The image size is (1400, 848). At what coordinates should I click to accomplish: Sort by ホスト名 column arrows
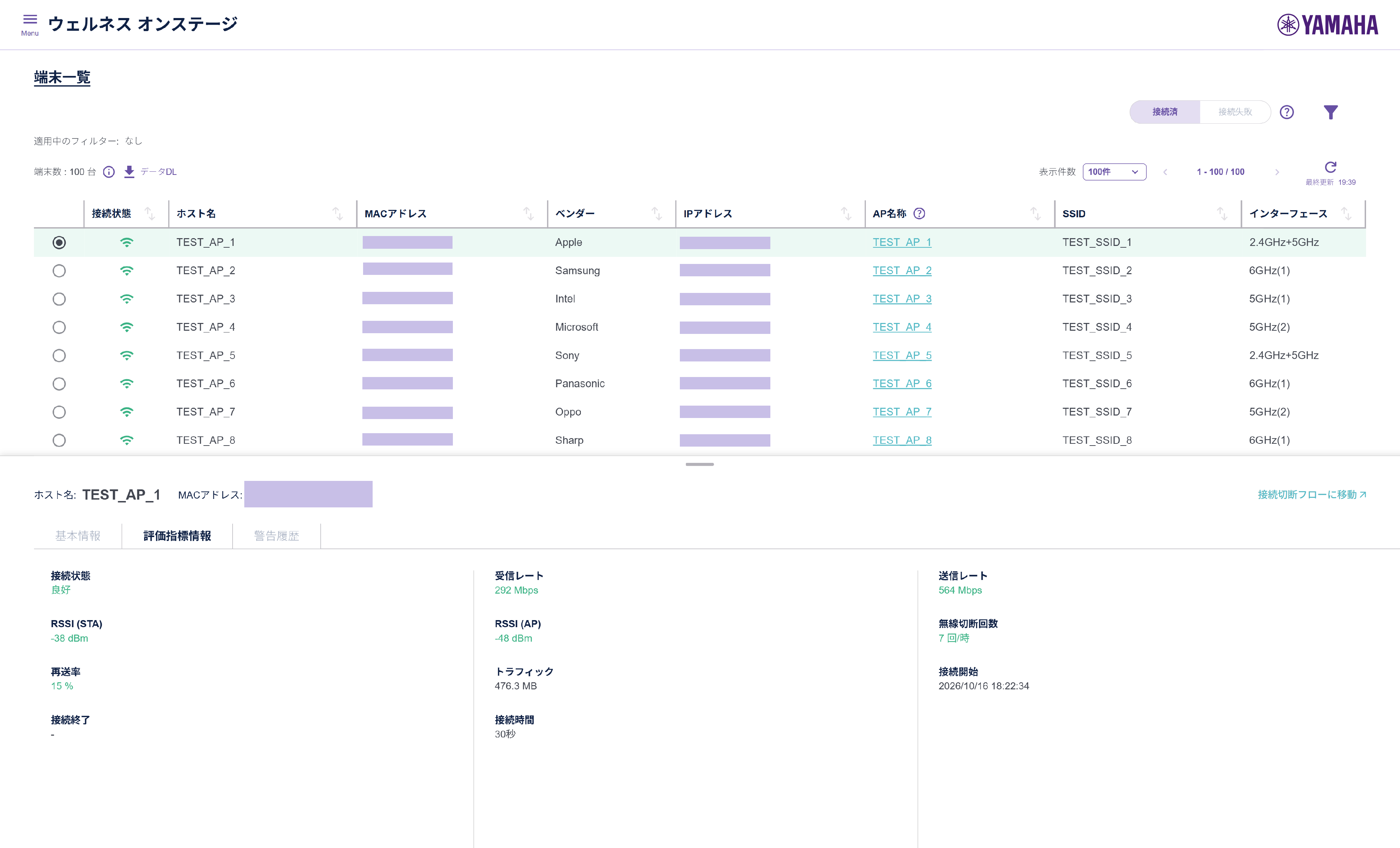click(338, 213)
